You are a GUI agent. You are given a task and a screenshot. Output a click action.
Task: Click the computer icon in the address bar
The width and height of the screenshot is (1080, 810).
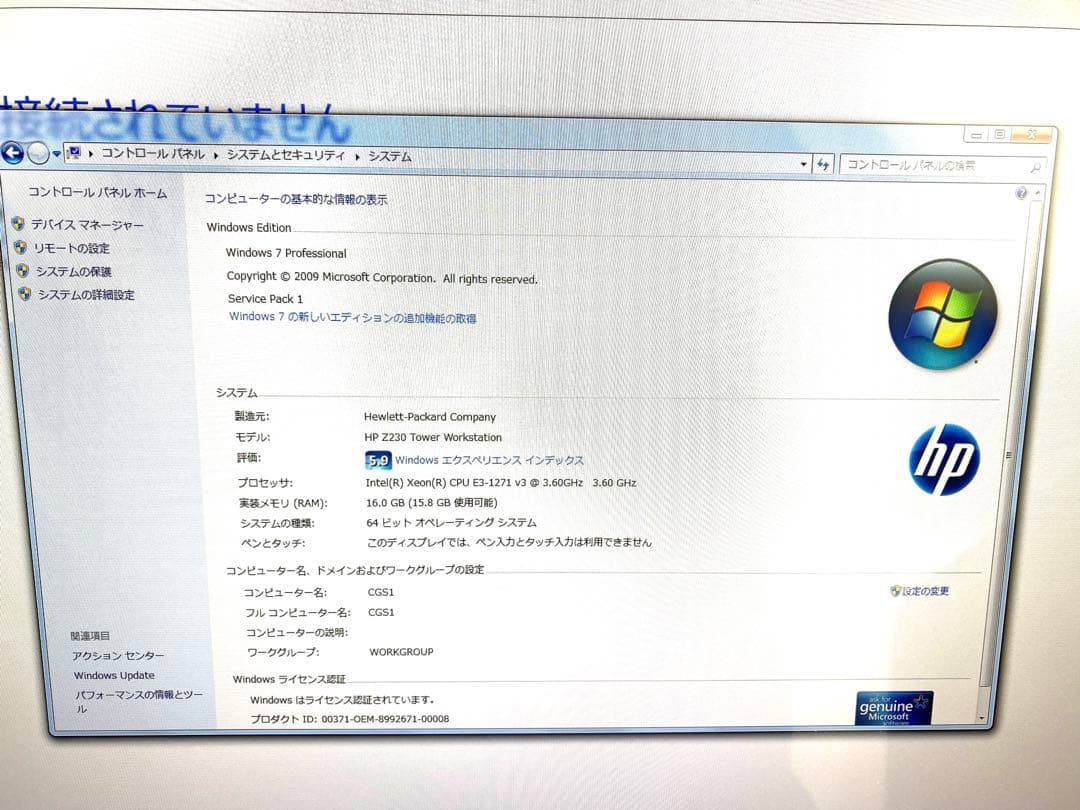[x=72, y=154]
